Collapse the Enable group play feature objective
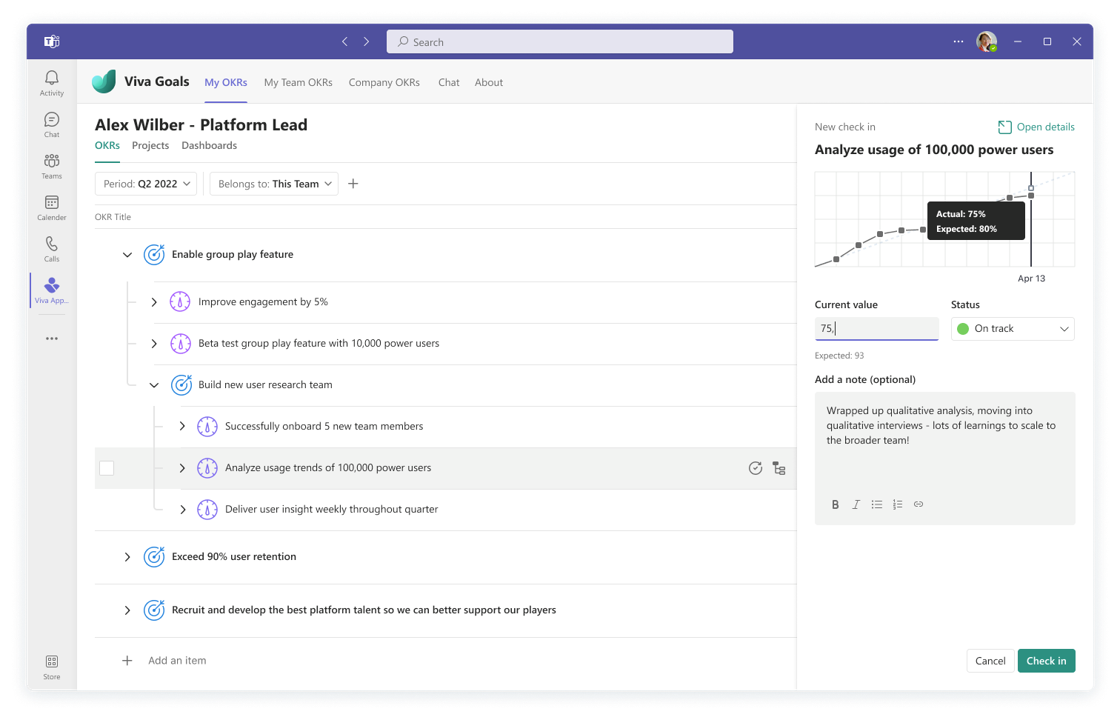The image size is (1120, 720). pos(127,255)
